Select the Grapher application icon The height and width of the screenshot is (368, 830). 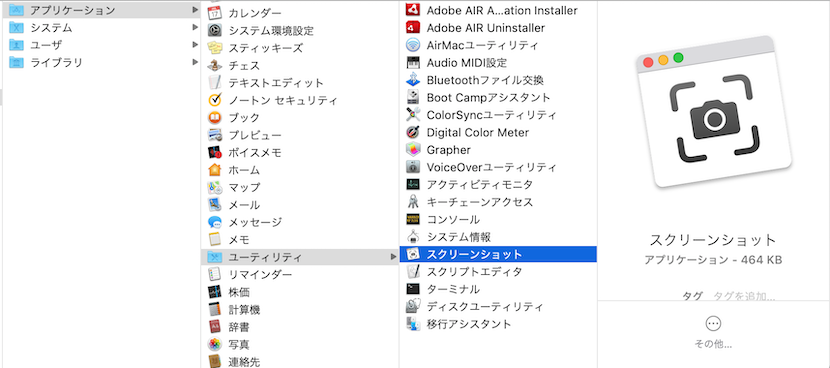coord(413,150)
